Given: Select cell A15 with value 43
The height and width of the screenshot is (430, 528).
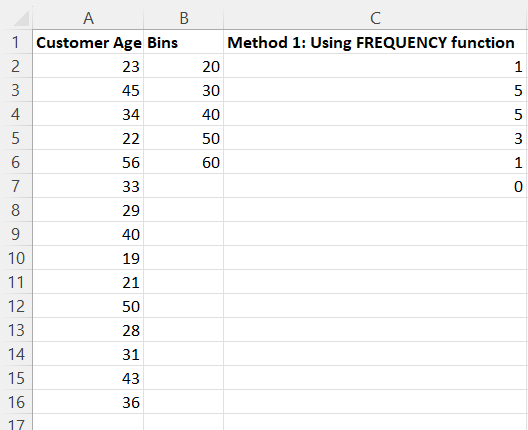Looking at the screenshot, I should click(x=88, y=378).
